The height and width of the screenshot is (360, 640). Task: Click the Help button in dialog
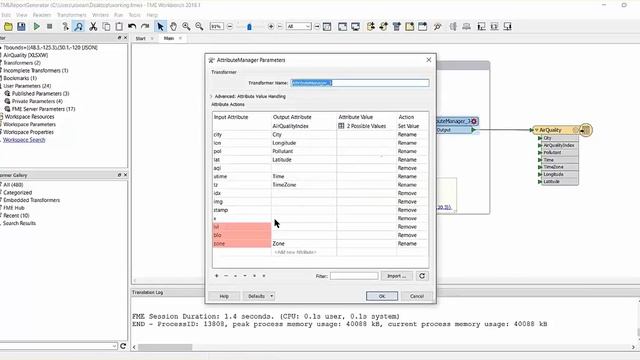click(224, 296)
